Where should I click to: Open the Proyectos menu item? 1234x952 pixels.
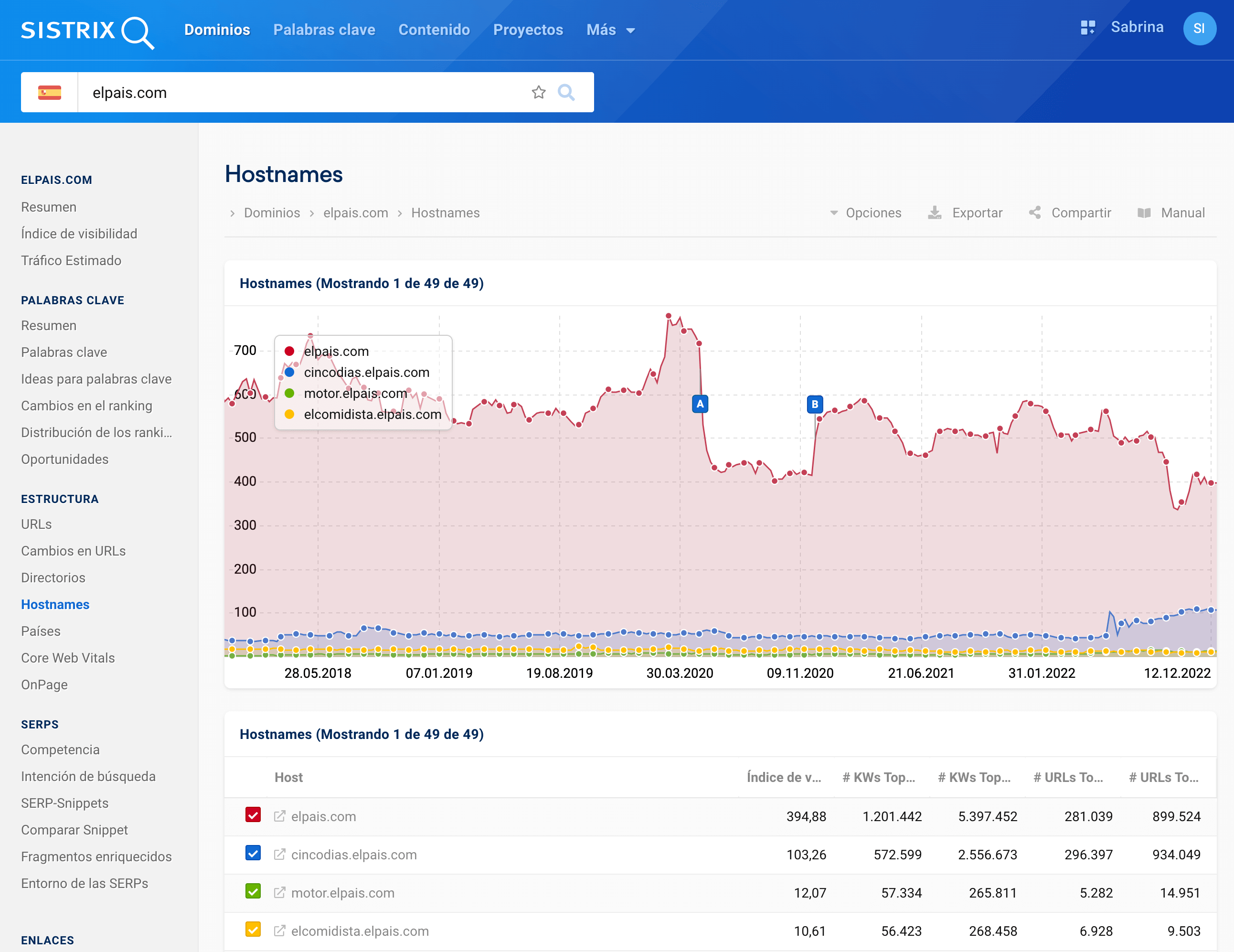(x=528, y=30)
